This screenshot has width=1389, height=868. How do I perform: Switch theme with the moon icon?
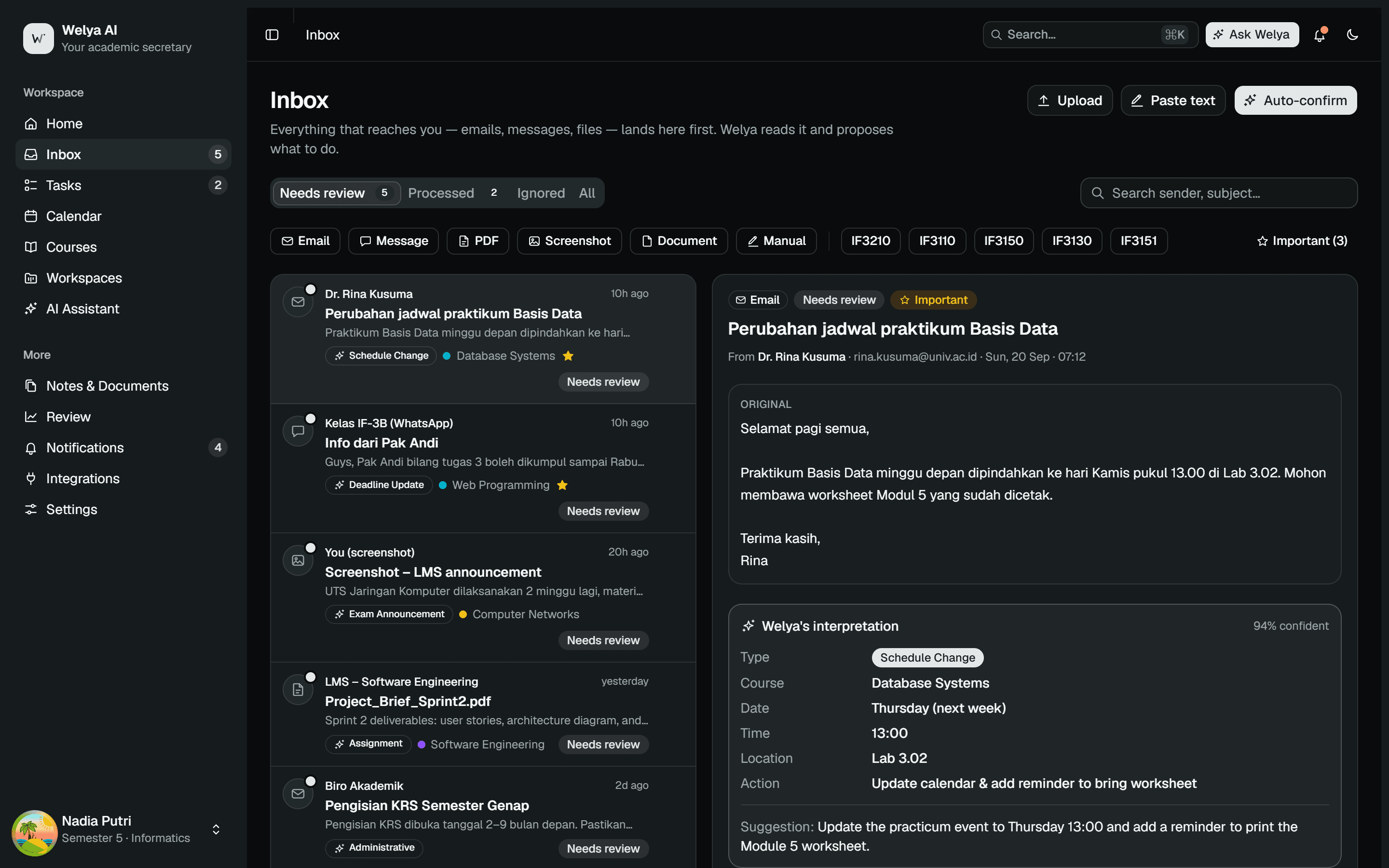1352,35
